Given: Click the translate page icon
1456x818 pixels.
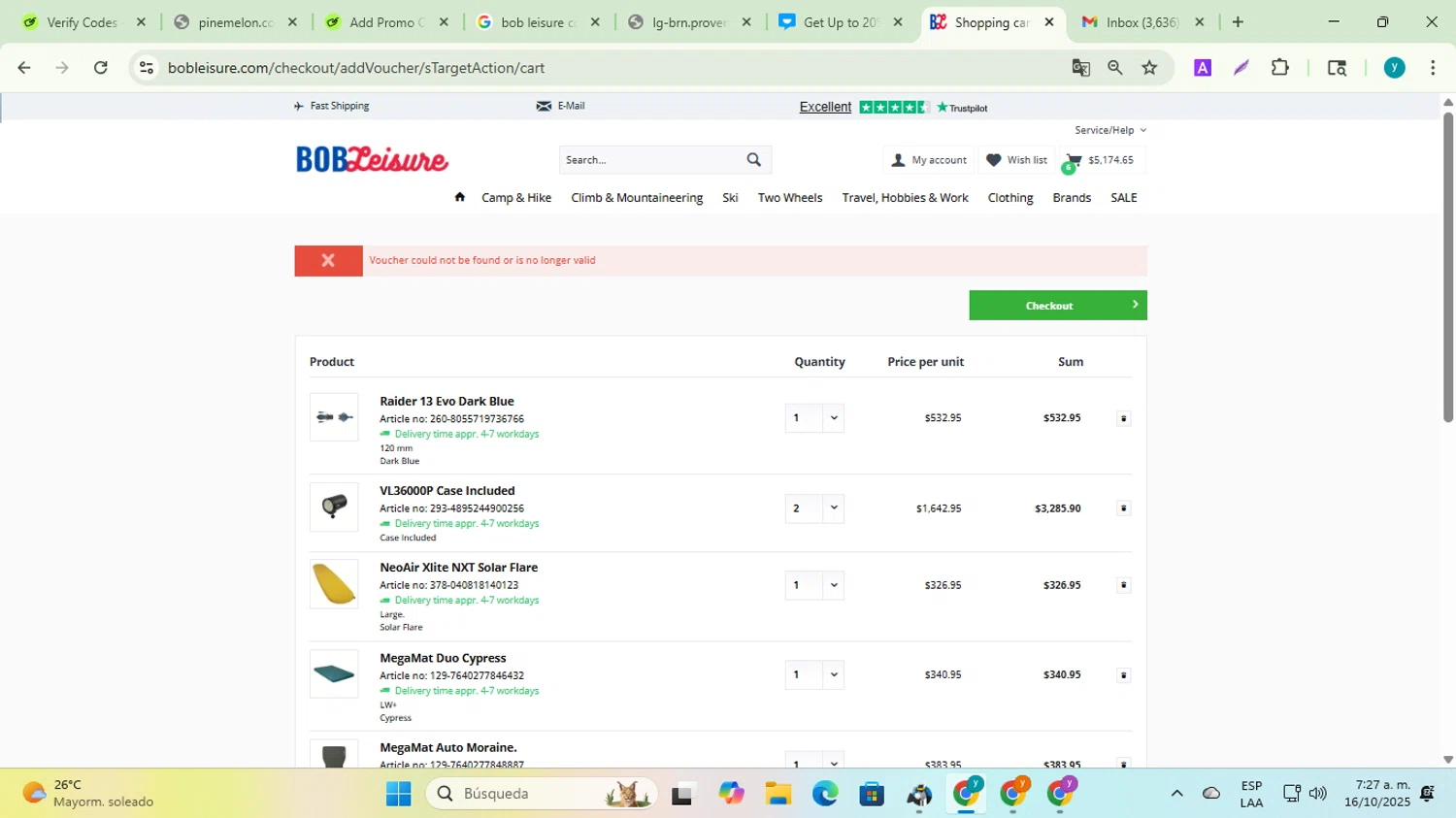Looking at the screenshot, I should point(1080,68).
